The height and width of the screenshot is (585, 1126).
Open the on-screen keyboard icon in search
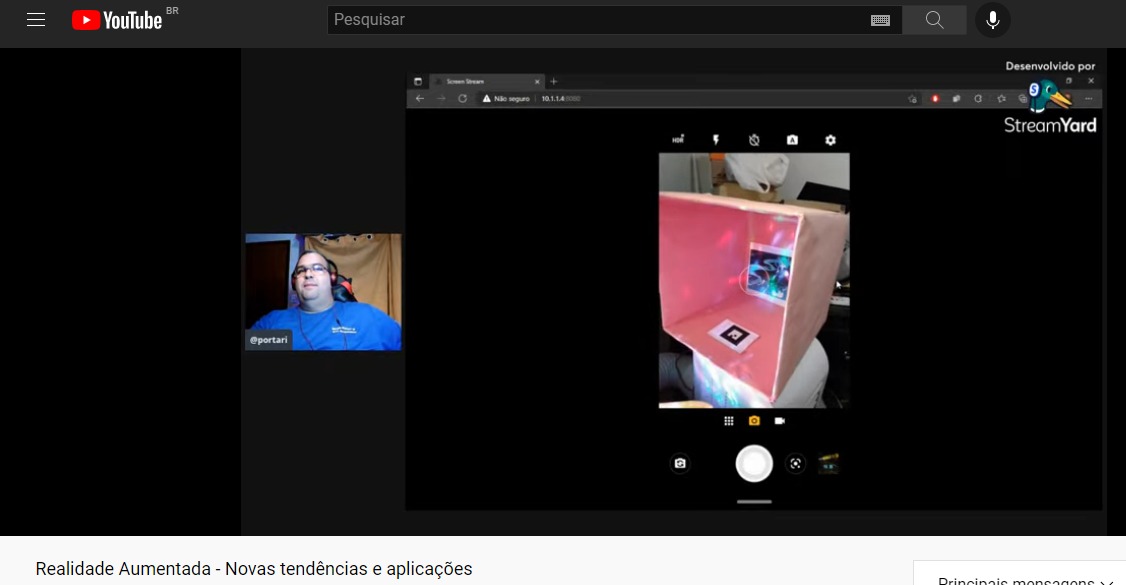[880, 20]
